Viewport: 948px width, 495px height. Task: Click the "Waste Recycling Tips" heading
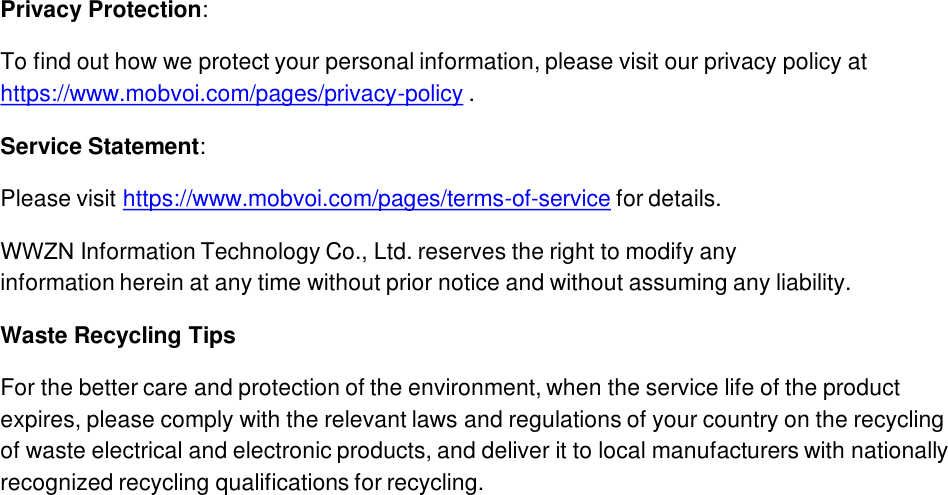click(118, 336)
